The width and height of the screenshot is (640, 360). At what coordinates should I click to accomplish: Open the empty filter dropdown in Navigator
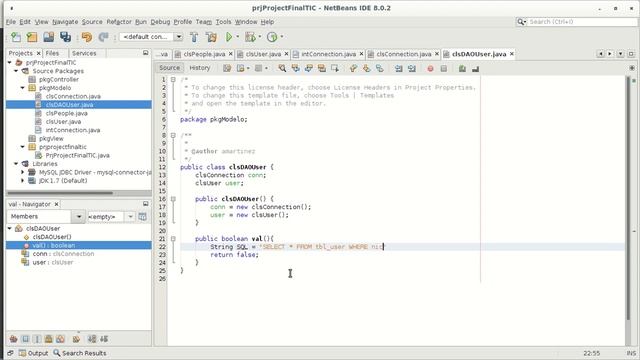[130, 217]
